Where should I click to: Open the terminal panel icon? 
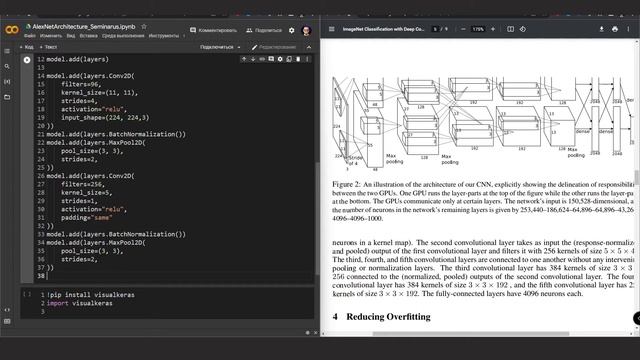tap(7, 321)
